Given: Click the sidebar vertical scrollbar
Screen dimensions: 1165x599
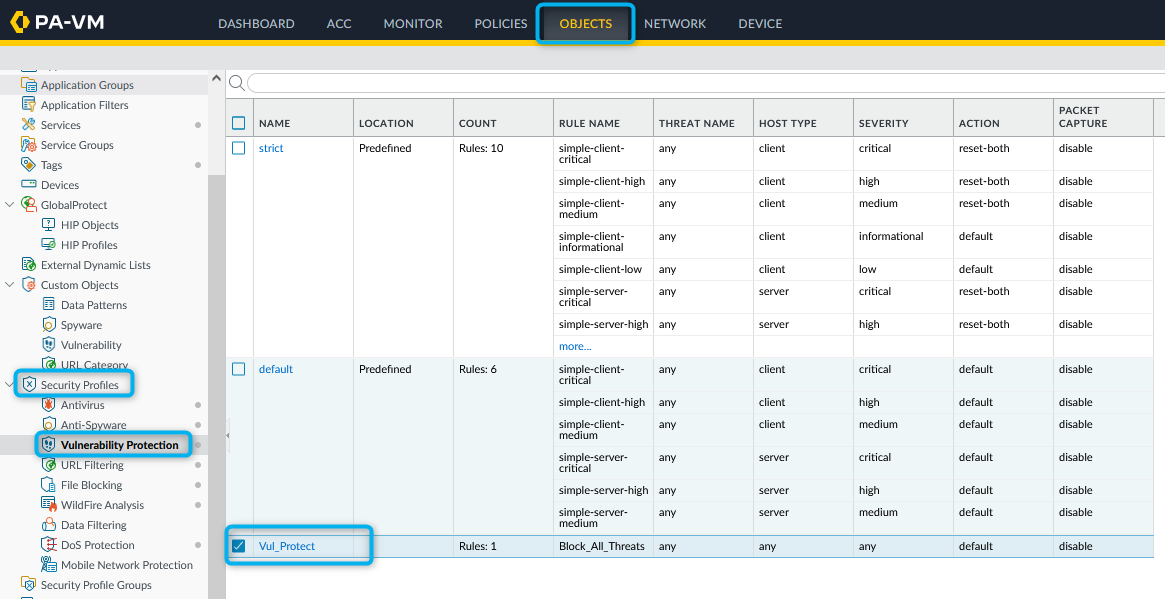Looking at the screenshot, I should (216, 300).
